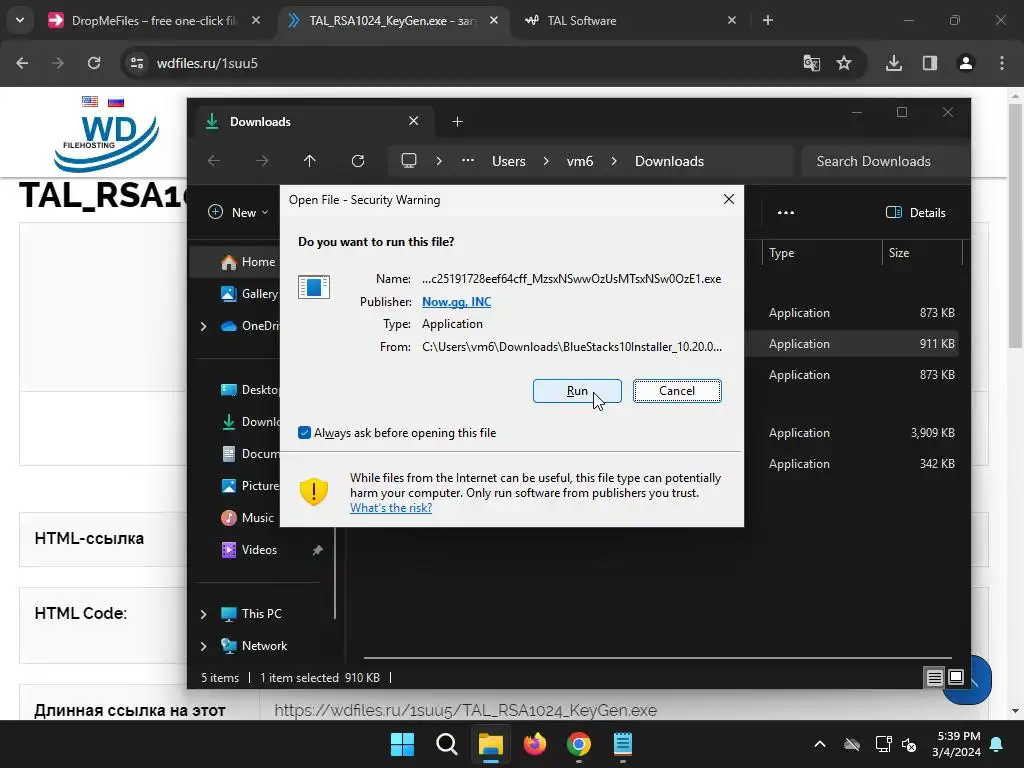
Task: Open Chrome downloads icon
Action: [x=893, y=63]
